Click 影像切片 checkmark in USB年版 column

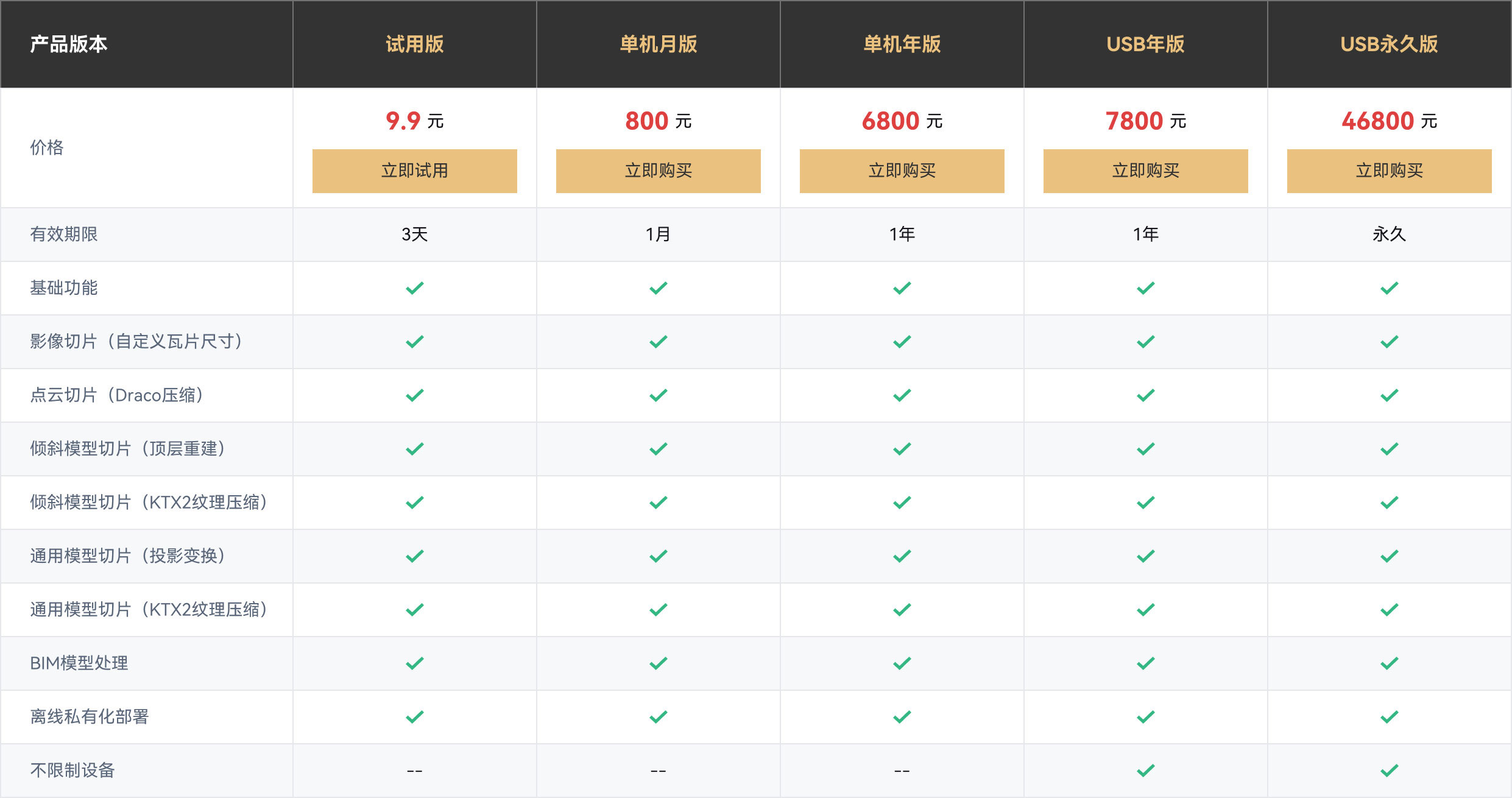(1145, 342)
